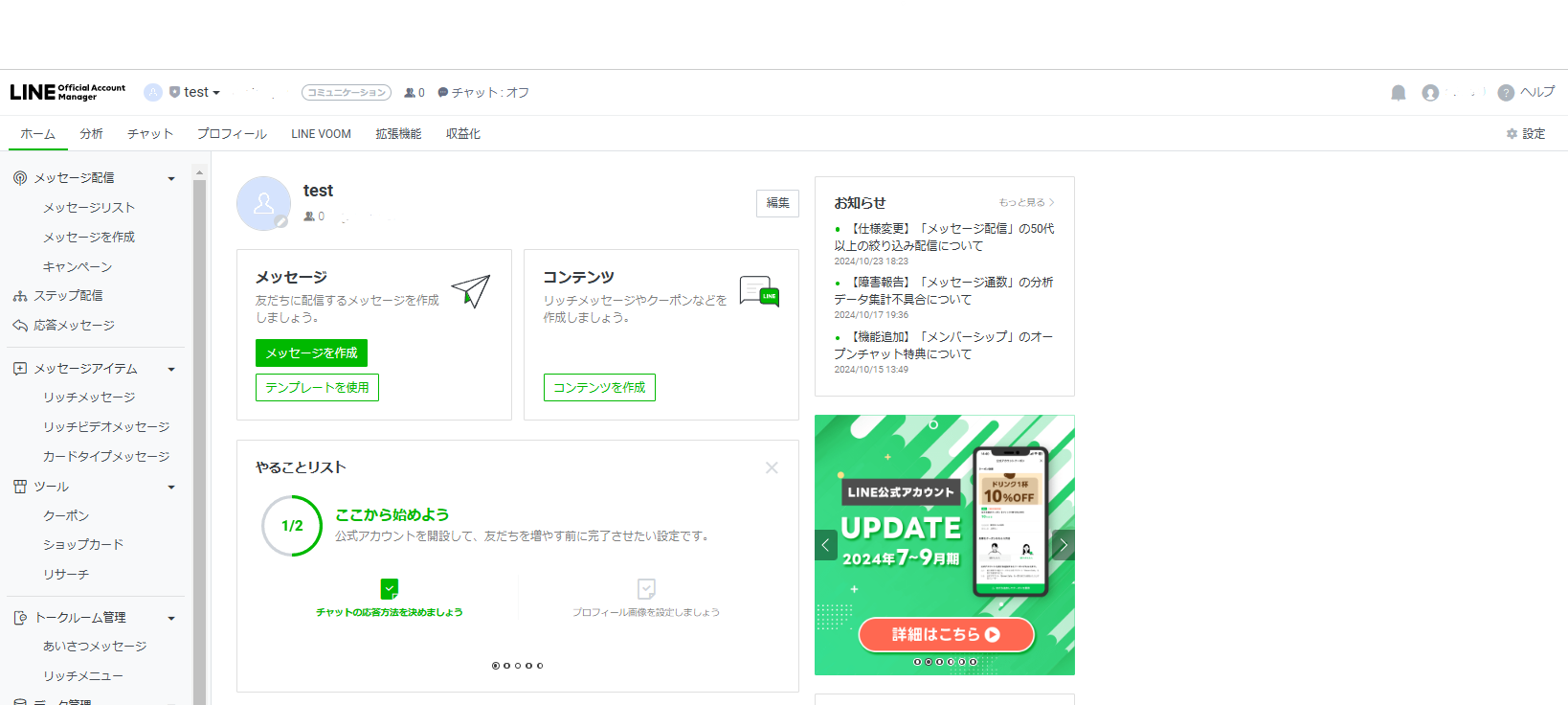Click the gray profile image task icon

click(x=646, y=588)
